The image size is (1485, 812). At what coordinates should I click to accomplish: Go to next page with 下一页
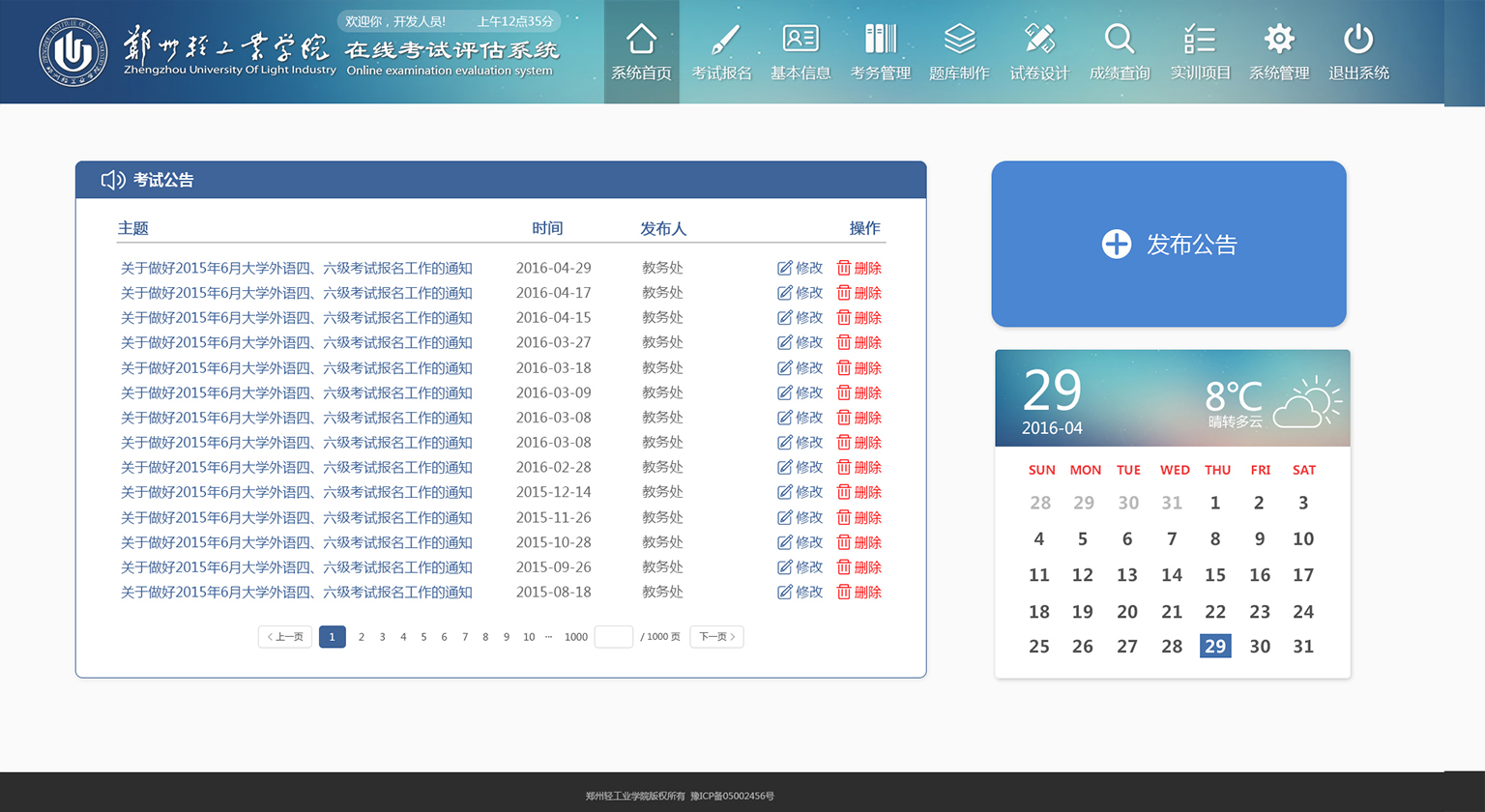point(716,637)
